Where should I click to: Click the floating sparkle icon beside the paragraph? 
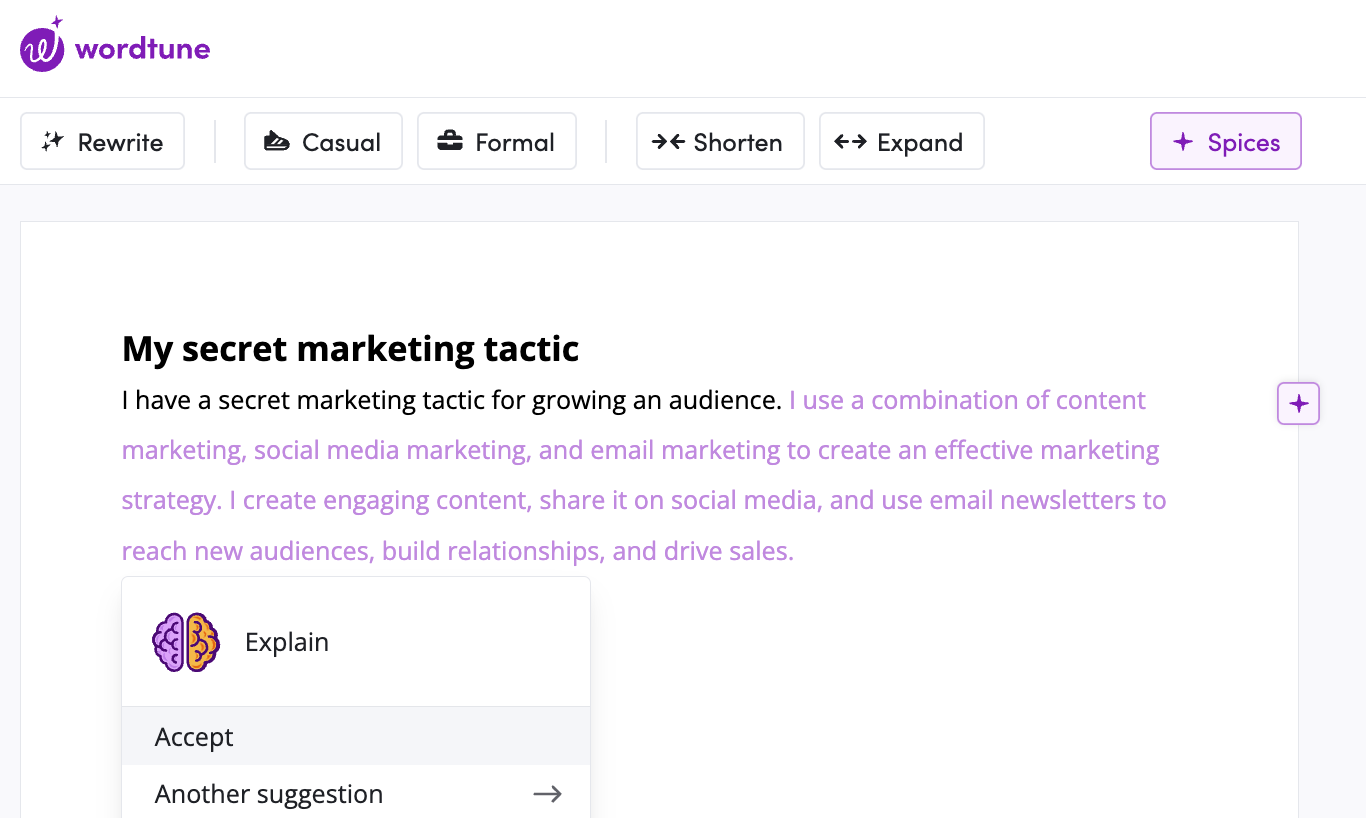click(x=1298, y=404)
